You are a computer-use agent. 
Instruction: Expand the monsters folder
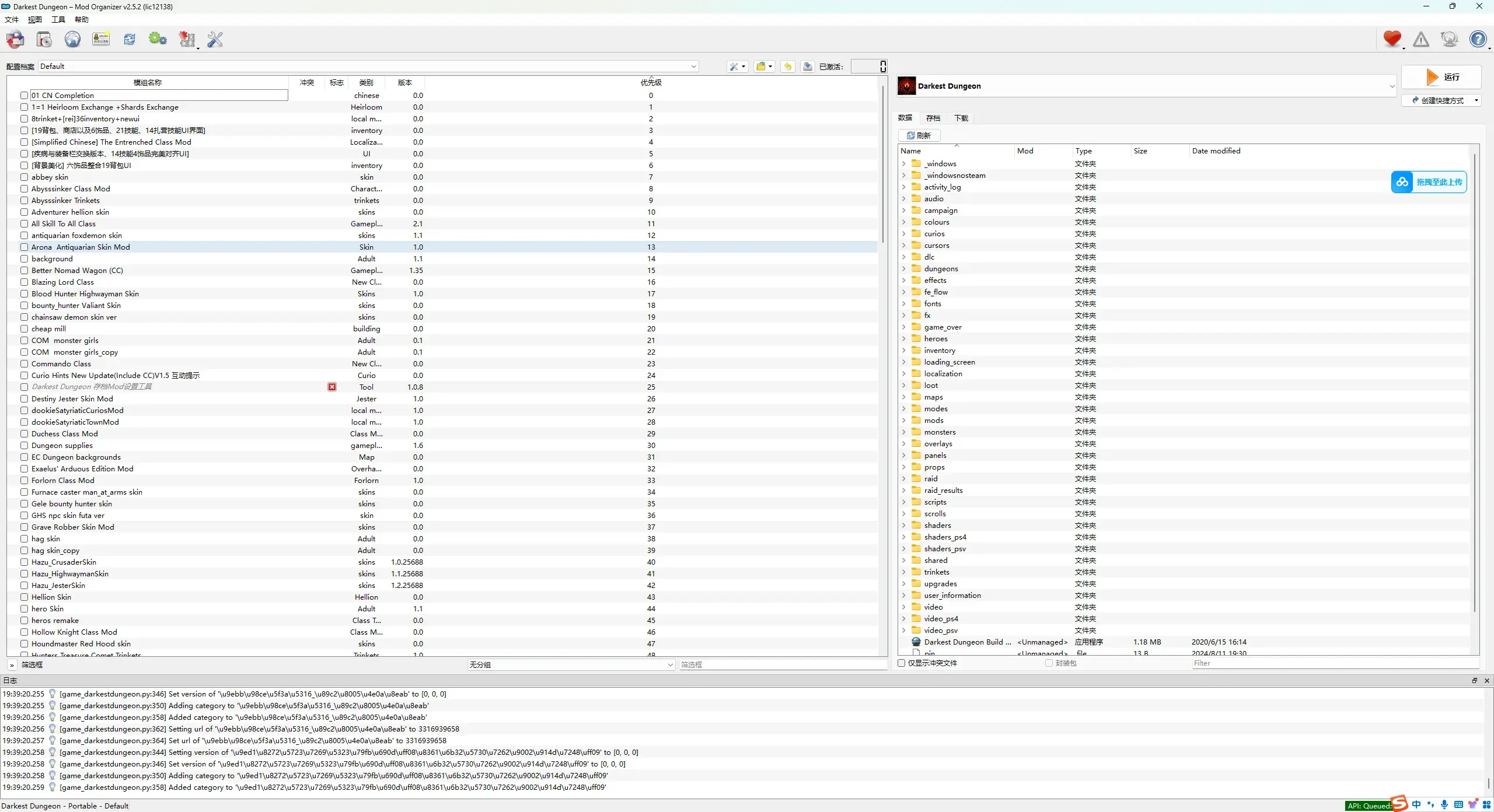click(904, 432)
